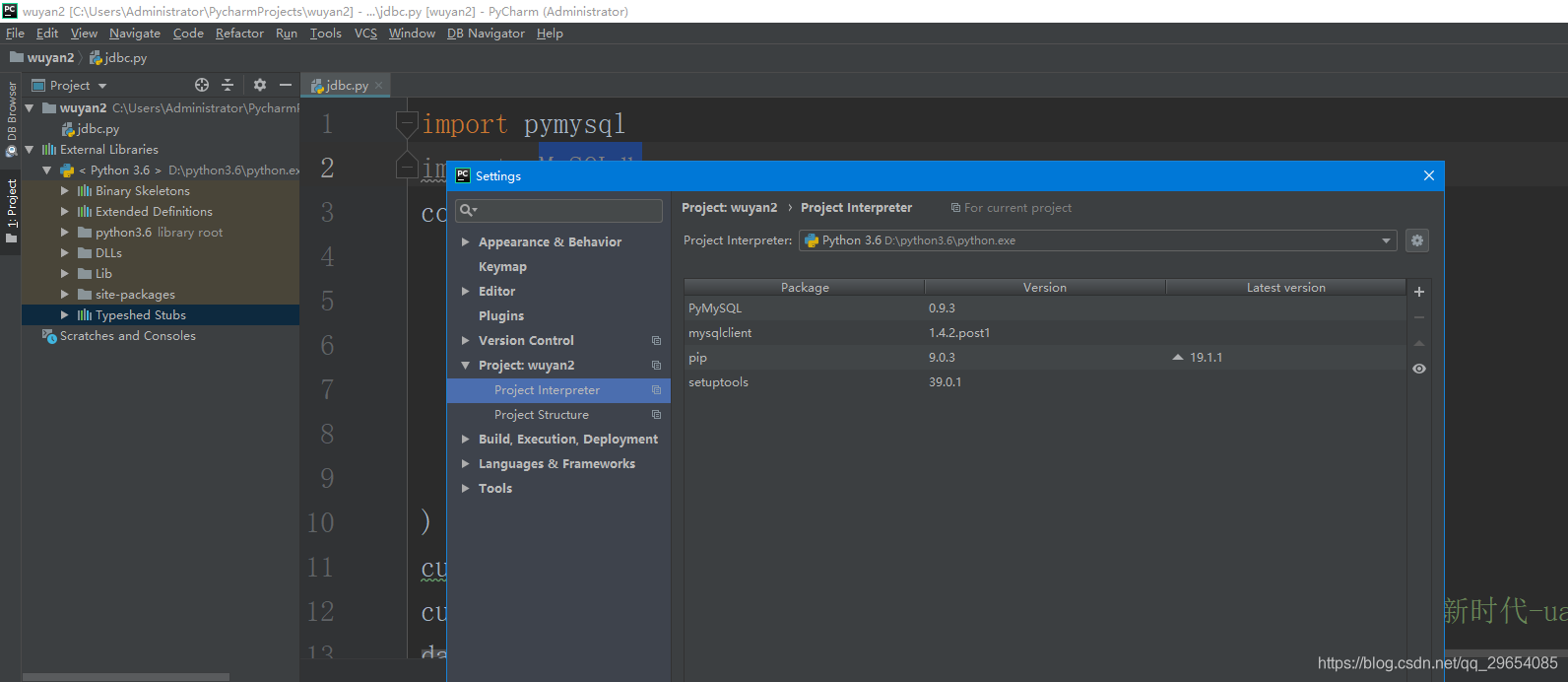This screenshot has width=1568, height=682.
Task: Click Project panel horizontal scrollbar
Action: pos(126,677)
